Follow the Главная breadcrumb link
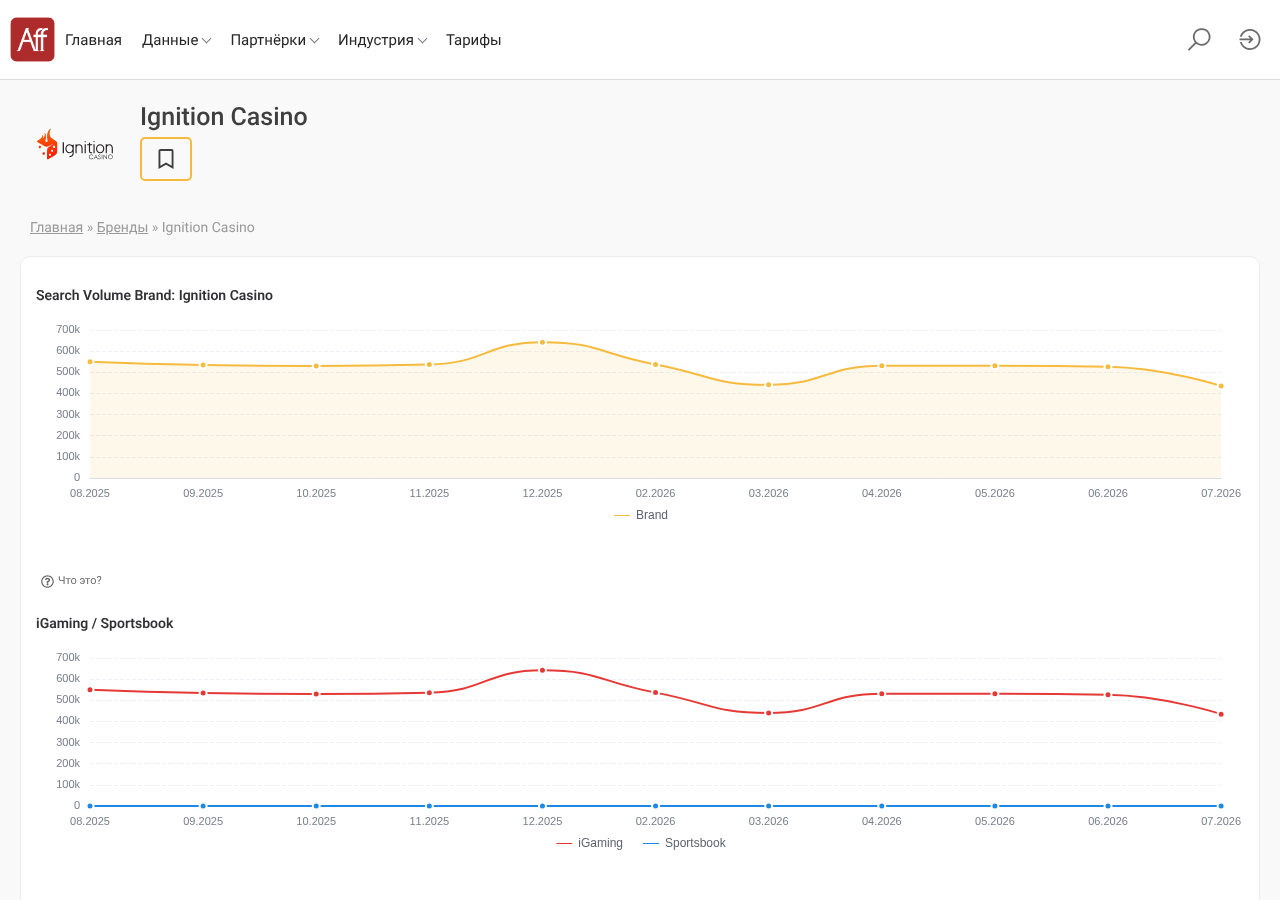 point(56,227)
